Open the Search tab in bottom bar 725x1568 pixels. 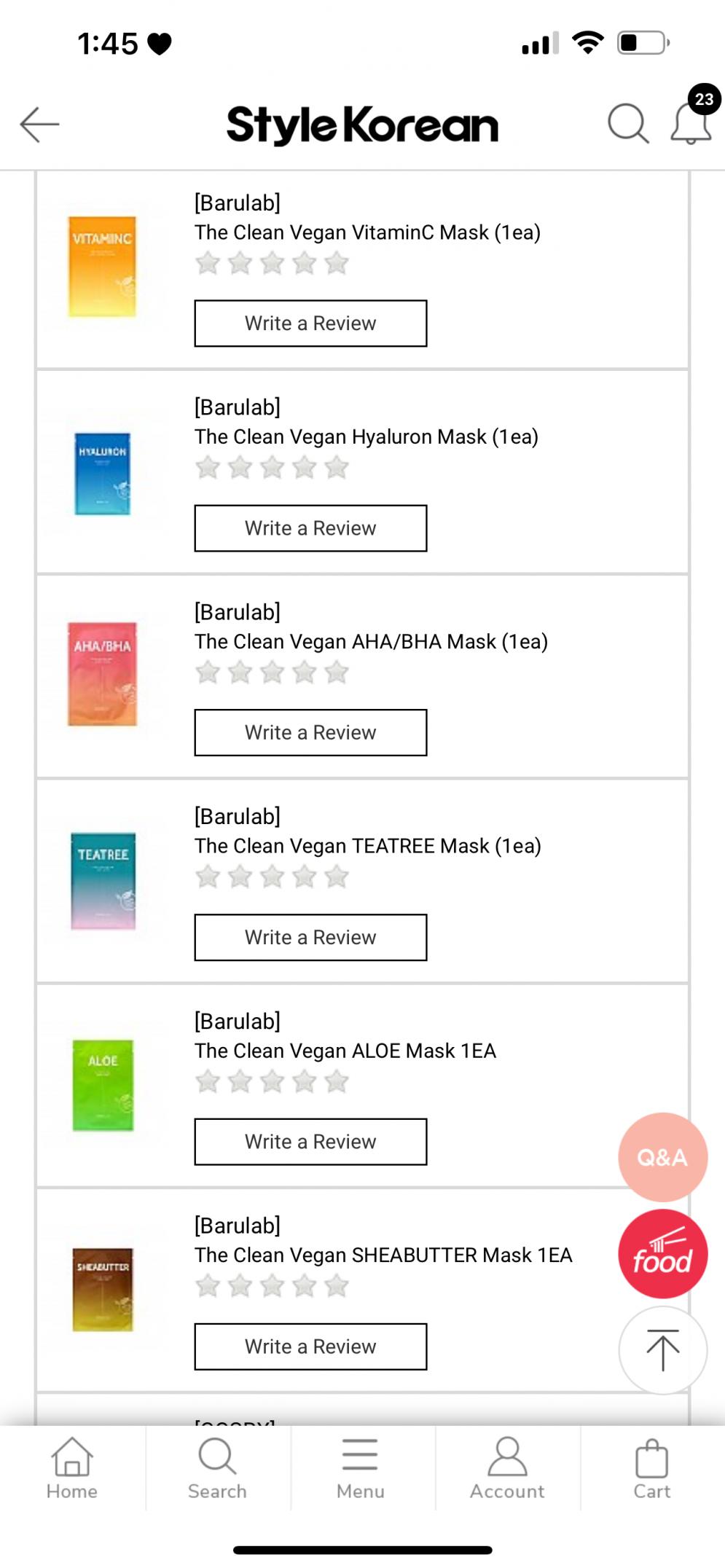pyautogui.click(x=217, y=1468)
